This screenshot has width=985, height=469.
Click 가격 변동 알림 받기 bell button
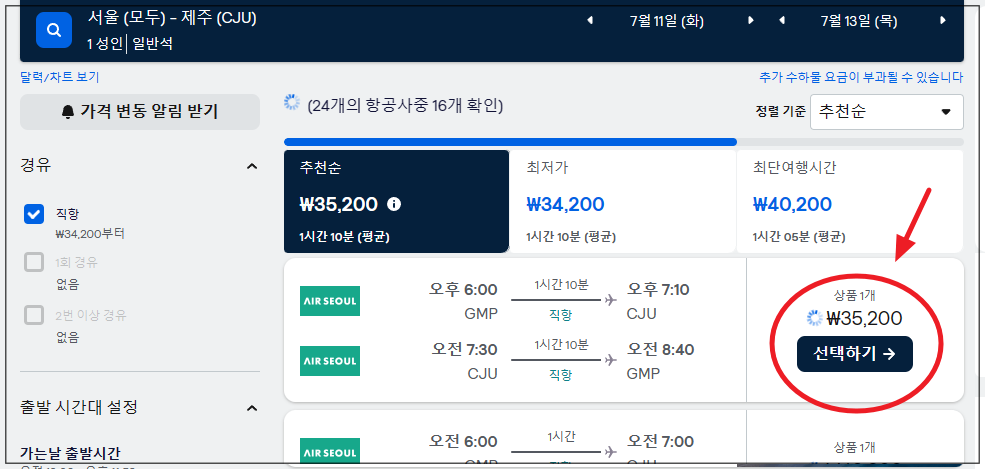coord(140,112)
